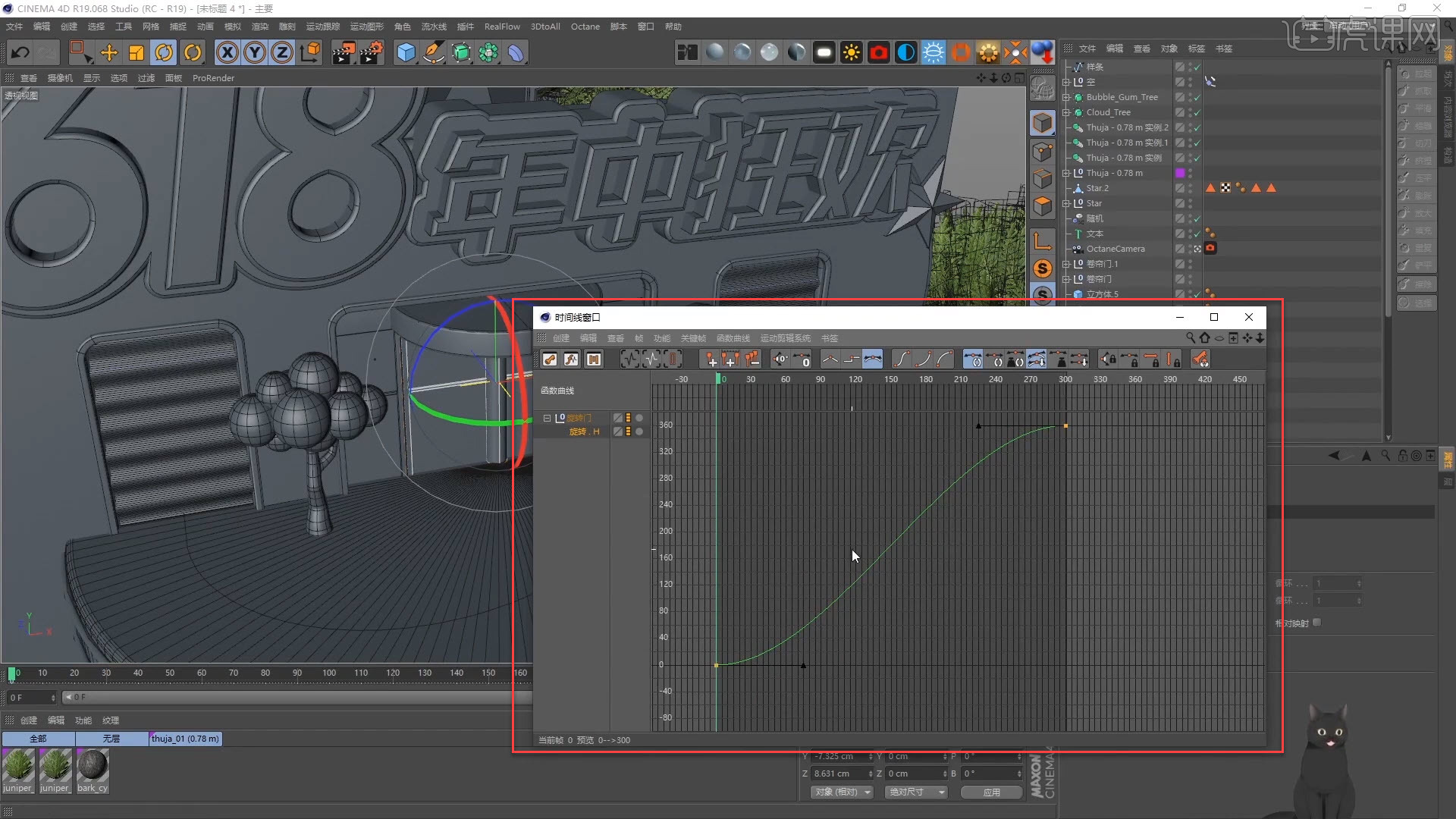Activate the Cube primitive icon
1456x819 pixels.
tap(406, 52)
